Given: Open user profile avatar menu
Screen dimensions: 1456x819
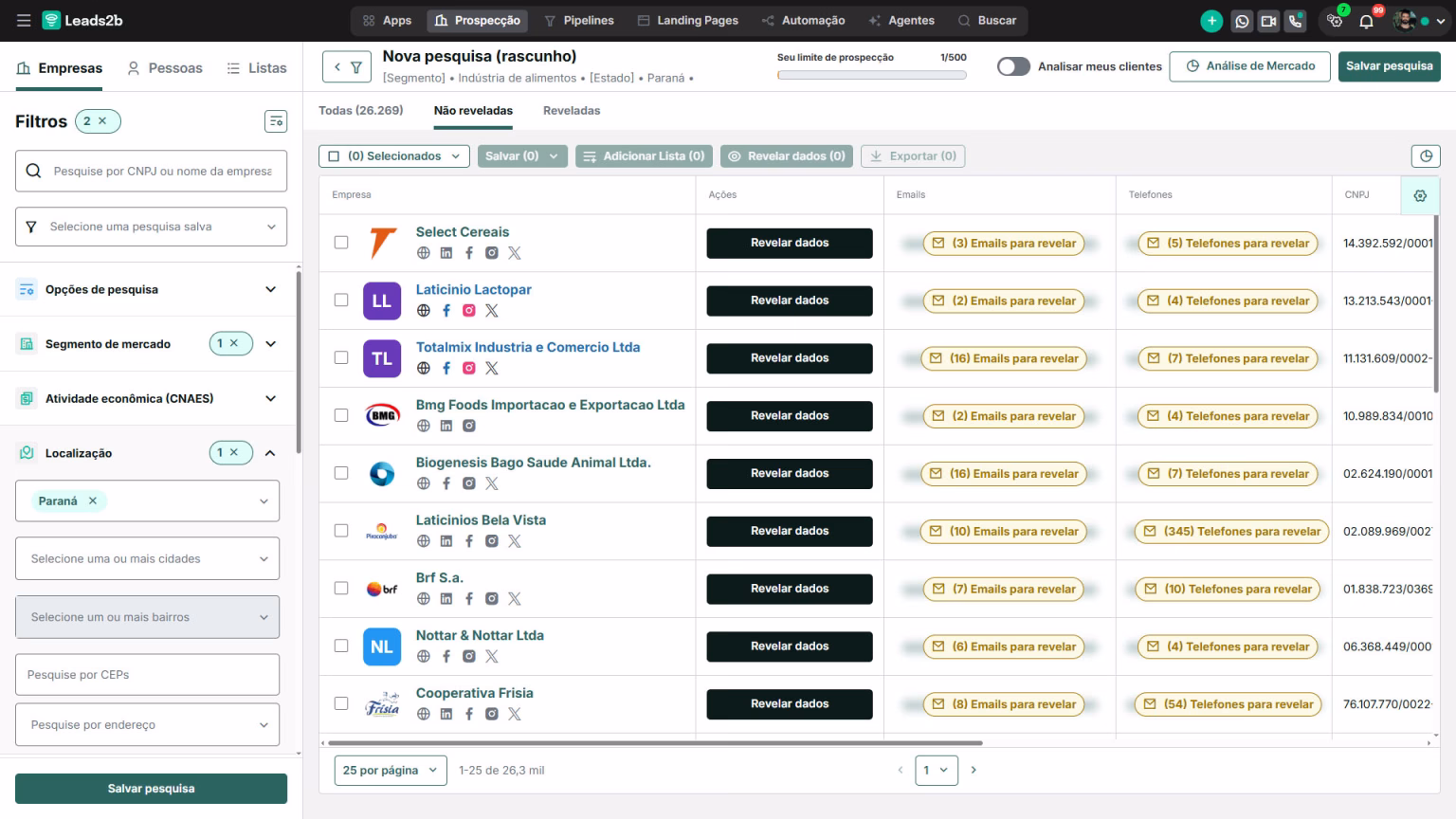Looking at the screenshot, I should 1419,21.
